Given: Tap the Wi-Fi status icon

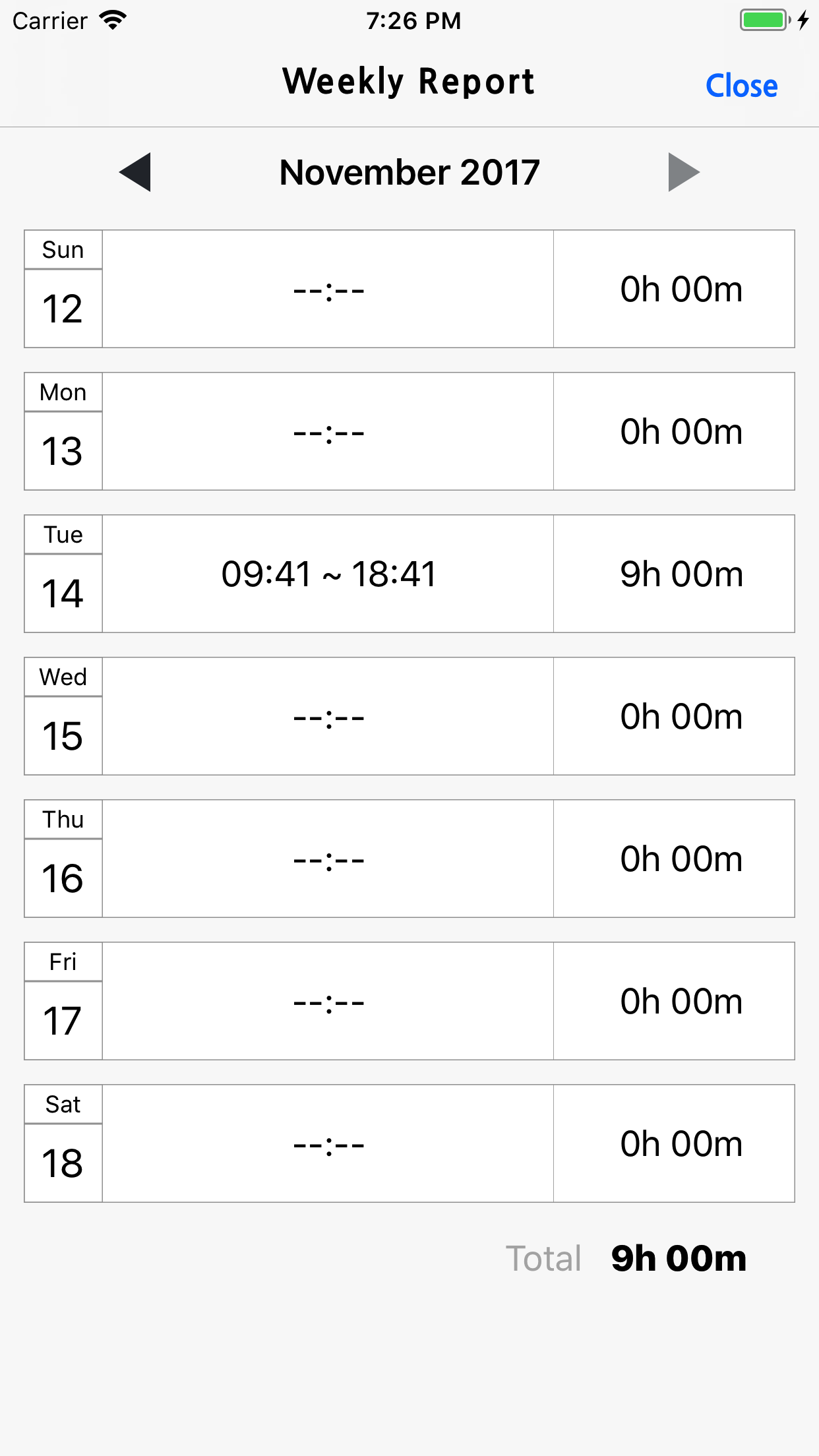Looking at the screenshot, I should coord(113,20).
